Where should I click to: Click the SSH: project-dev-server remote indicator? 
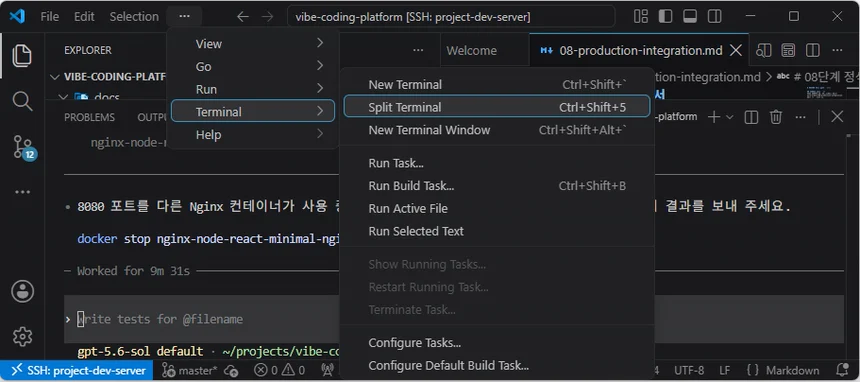point(75,370)
